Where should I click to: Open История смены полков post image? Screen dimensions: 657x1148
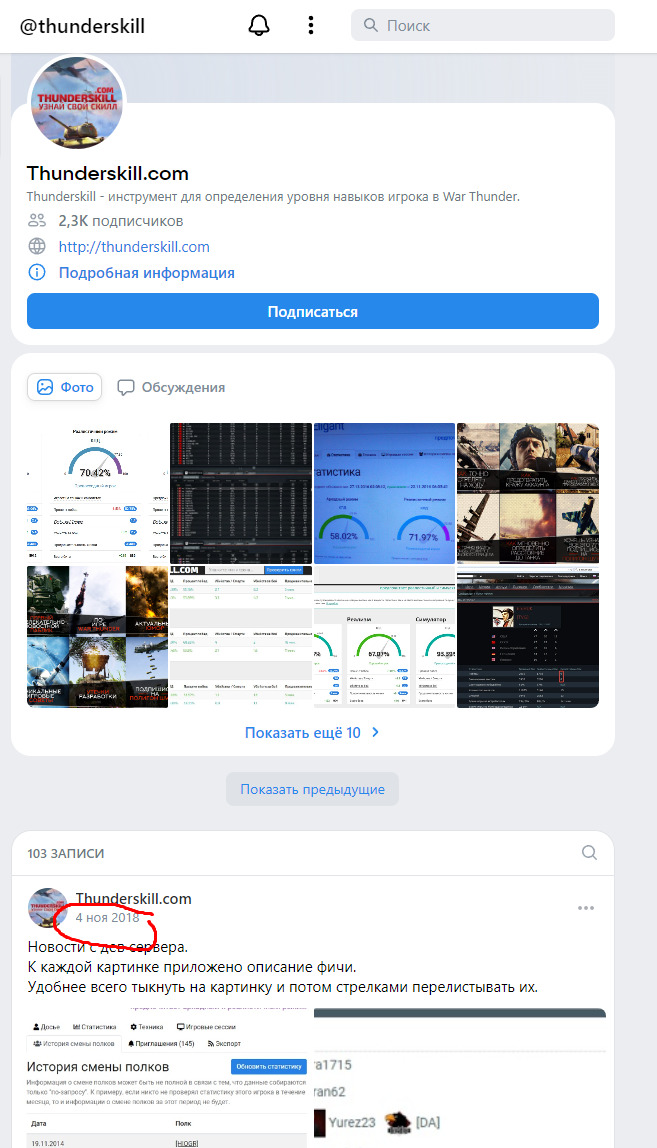[169, 1078]
